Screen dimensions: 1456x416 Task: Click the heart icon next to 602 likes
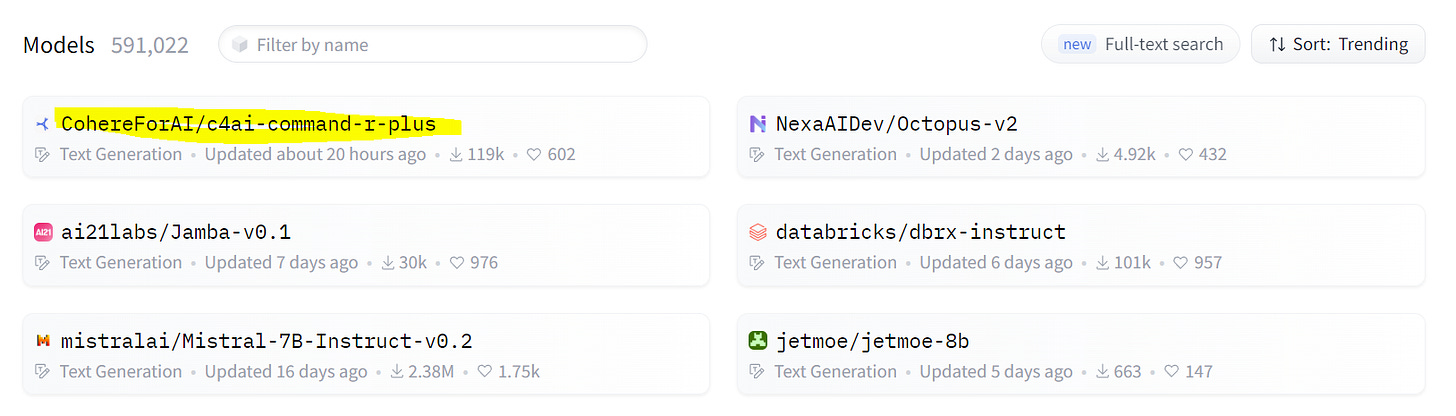534,155
